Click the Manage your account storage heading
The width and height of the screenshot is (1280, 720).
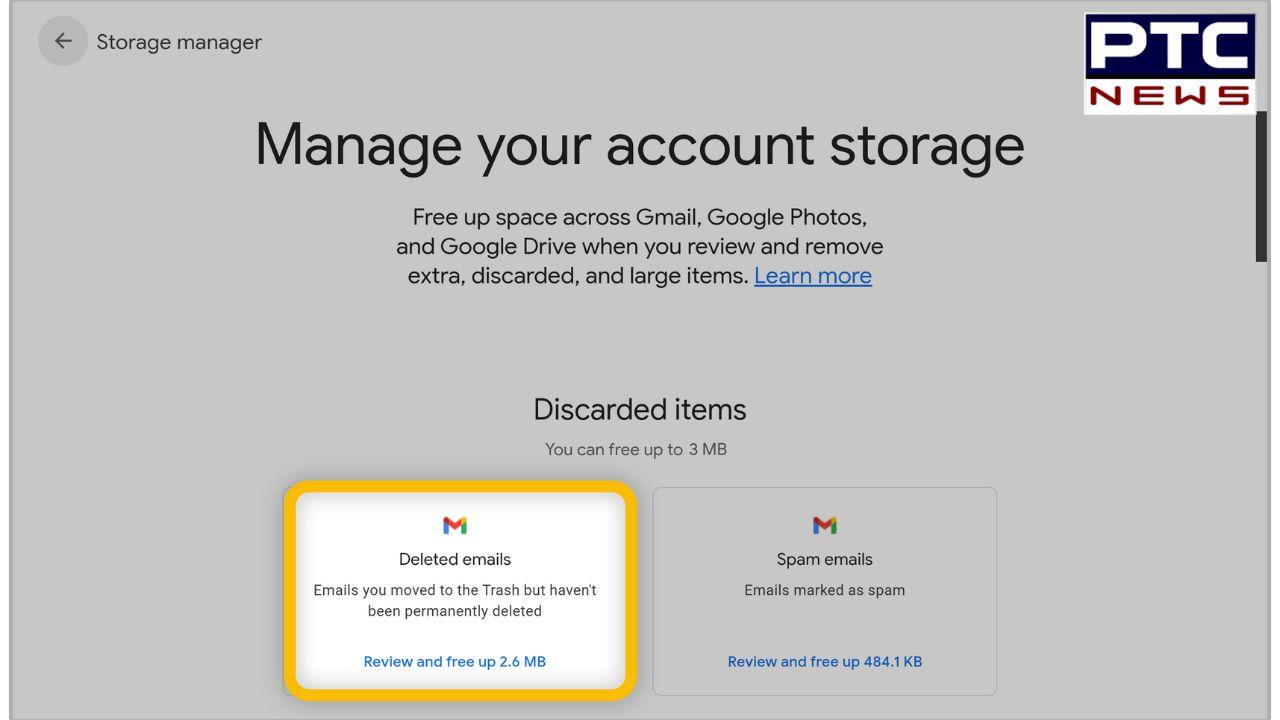coord(640,144)
